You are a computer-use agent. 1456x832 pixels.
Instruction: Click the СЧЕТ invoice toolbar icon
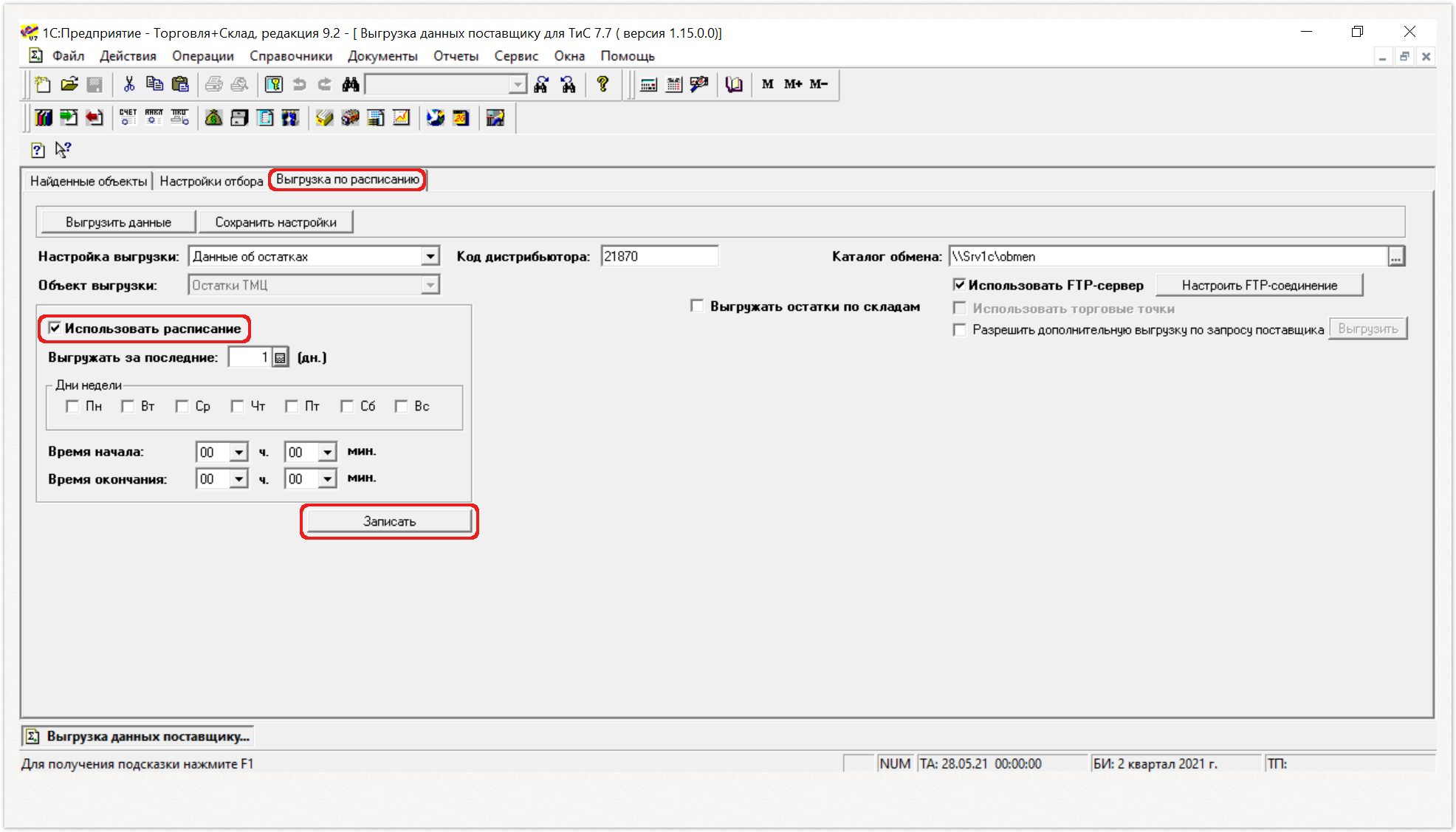point(128,117)
